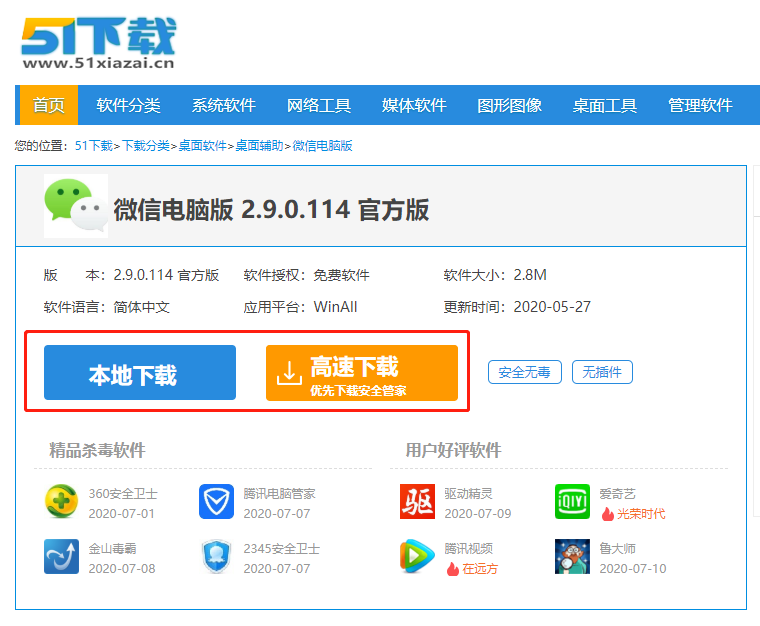
Task: Click the 腾讯电脑管家 shield icon
Action: coord(216,501)
